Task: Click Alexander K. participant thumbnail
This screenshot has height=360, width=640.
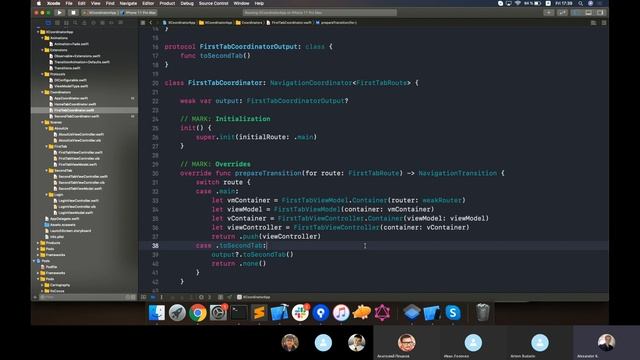Action: [606, 344]
